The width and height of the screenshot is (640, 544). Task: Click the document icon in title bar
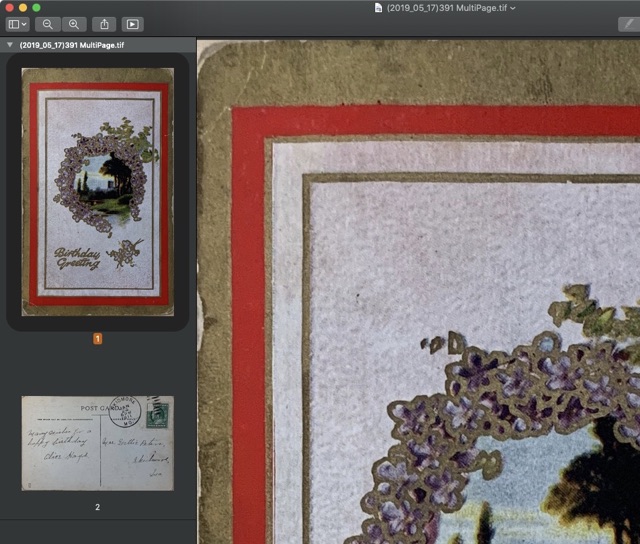[x=378, y=8]
